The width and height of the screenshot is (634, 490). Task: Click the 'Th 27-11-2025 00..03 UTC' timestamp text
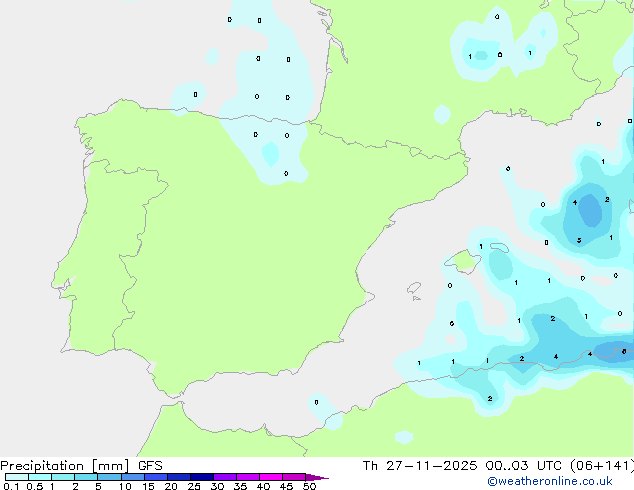click(462, 466)
